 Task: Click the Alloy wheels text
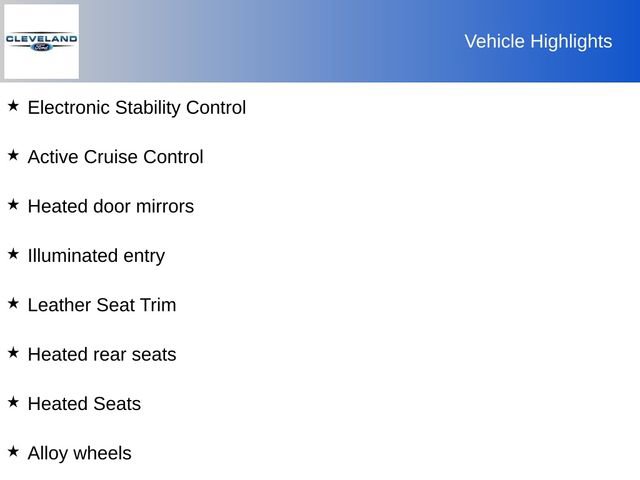click(79, 453)
